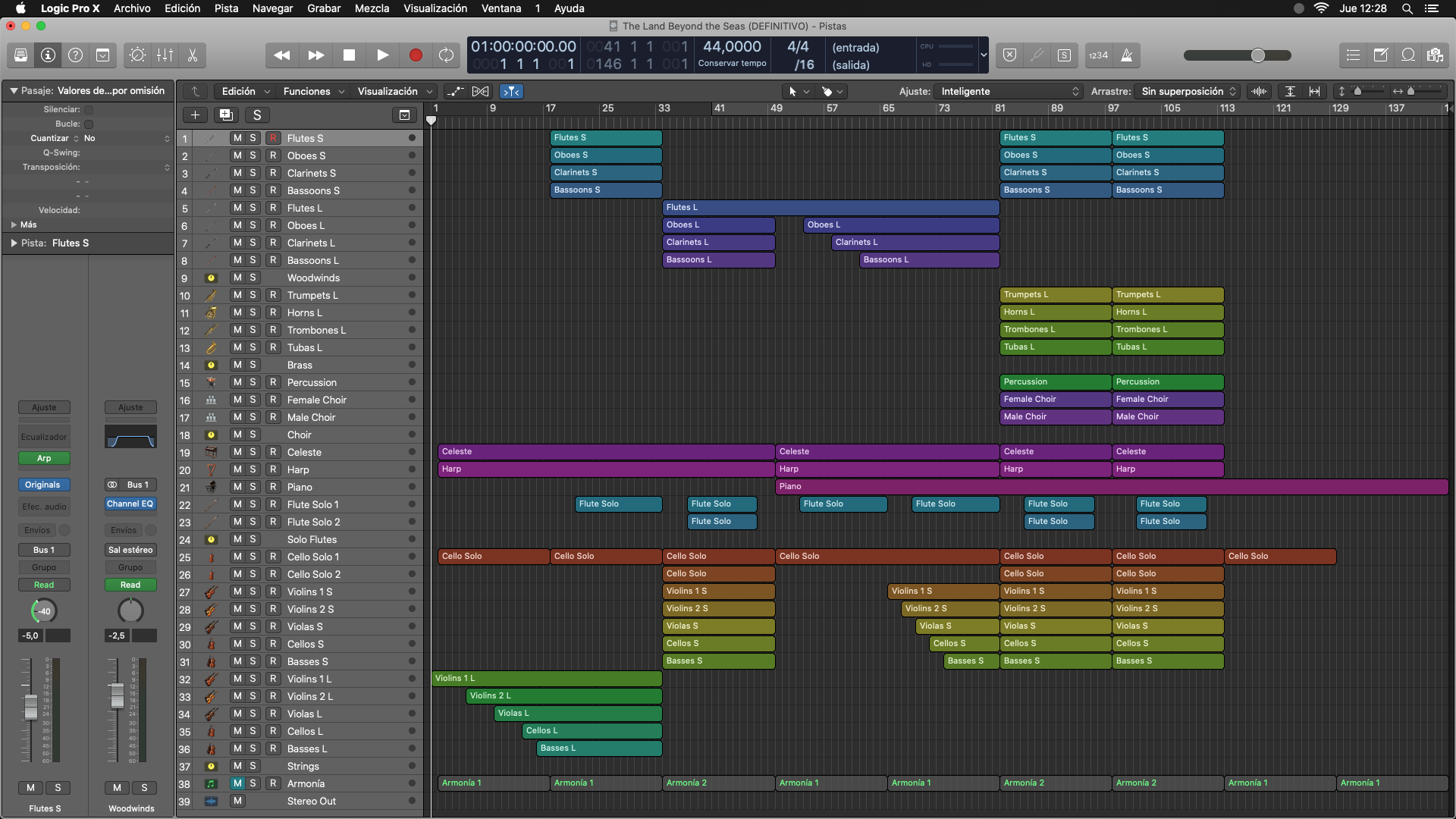This screenshot has width=1456, height=819.
Task: Open the Ajuste Inteligente dropdown
Action: 1009,91
